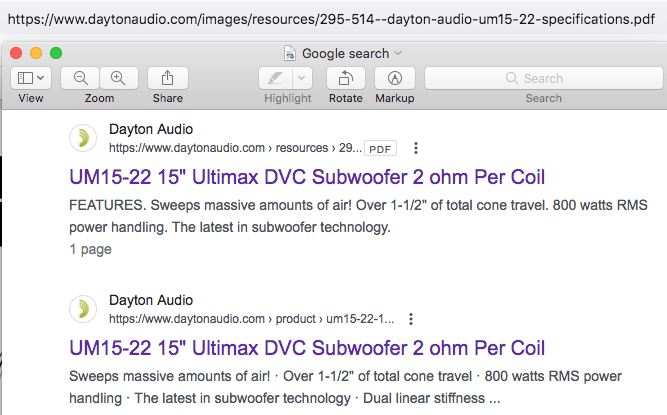The height and width of the screenshot is (415, 667).
Task: Click the Dayton Audio site name of first result
Action: tap(151, 129)
